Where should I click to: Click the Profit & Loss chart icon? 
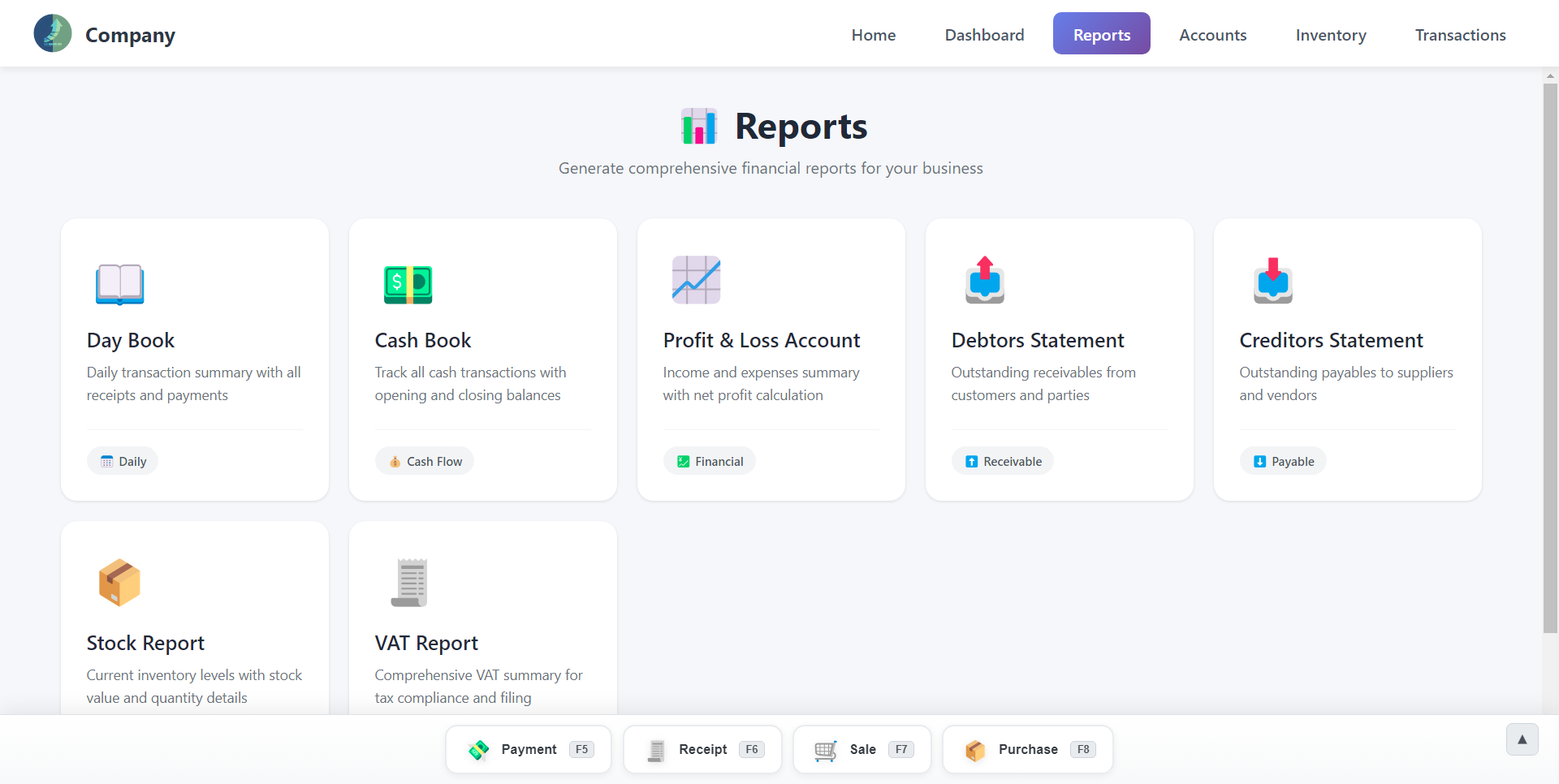pos(696,280)
